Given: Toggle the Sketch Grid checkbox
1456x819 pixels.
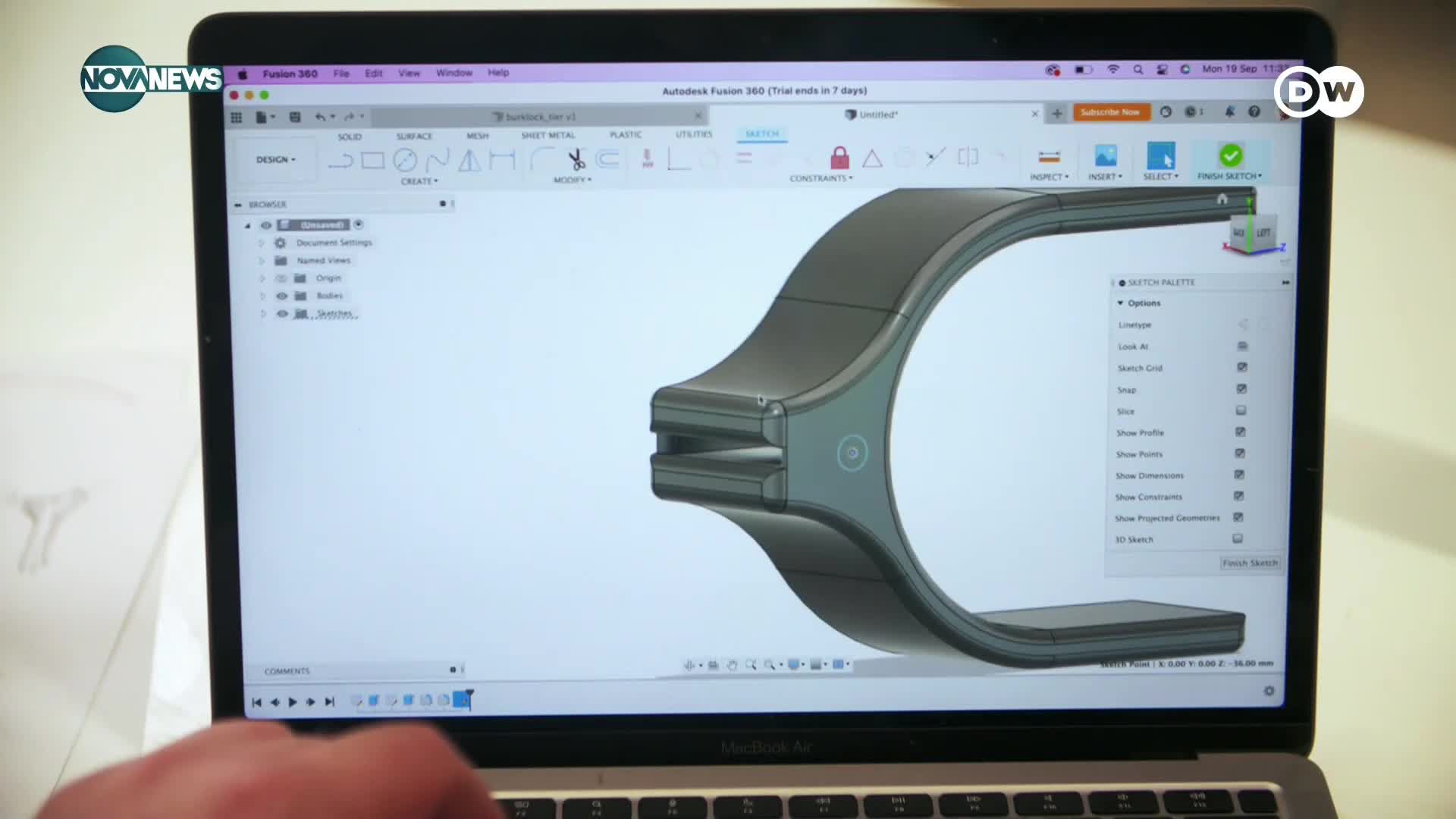Looking at the screenshot, I should (1242, 367).
